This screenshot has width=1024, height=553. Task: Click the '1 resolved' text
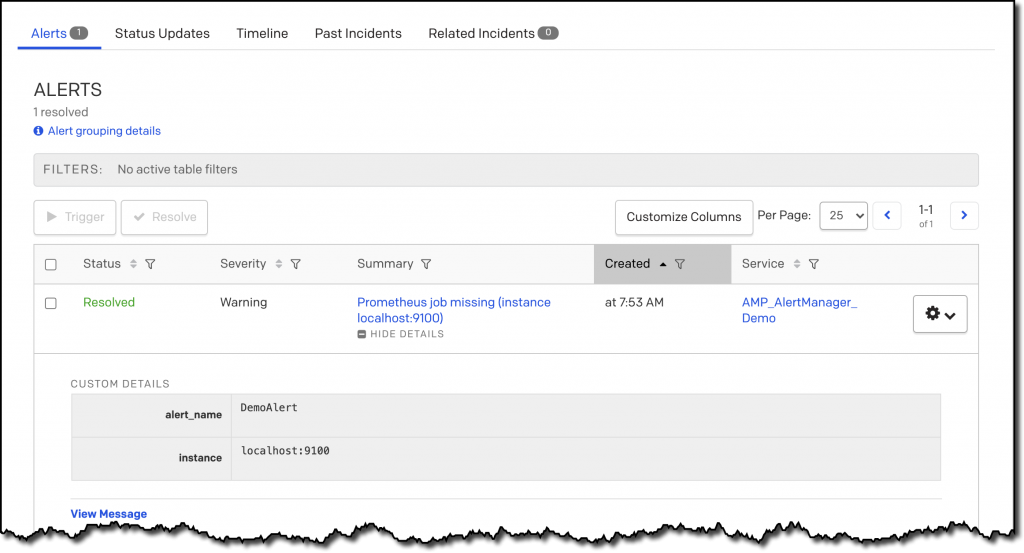coord(61,112)
